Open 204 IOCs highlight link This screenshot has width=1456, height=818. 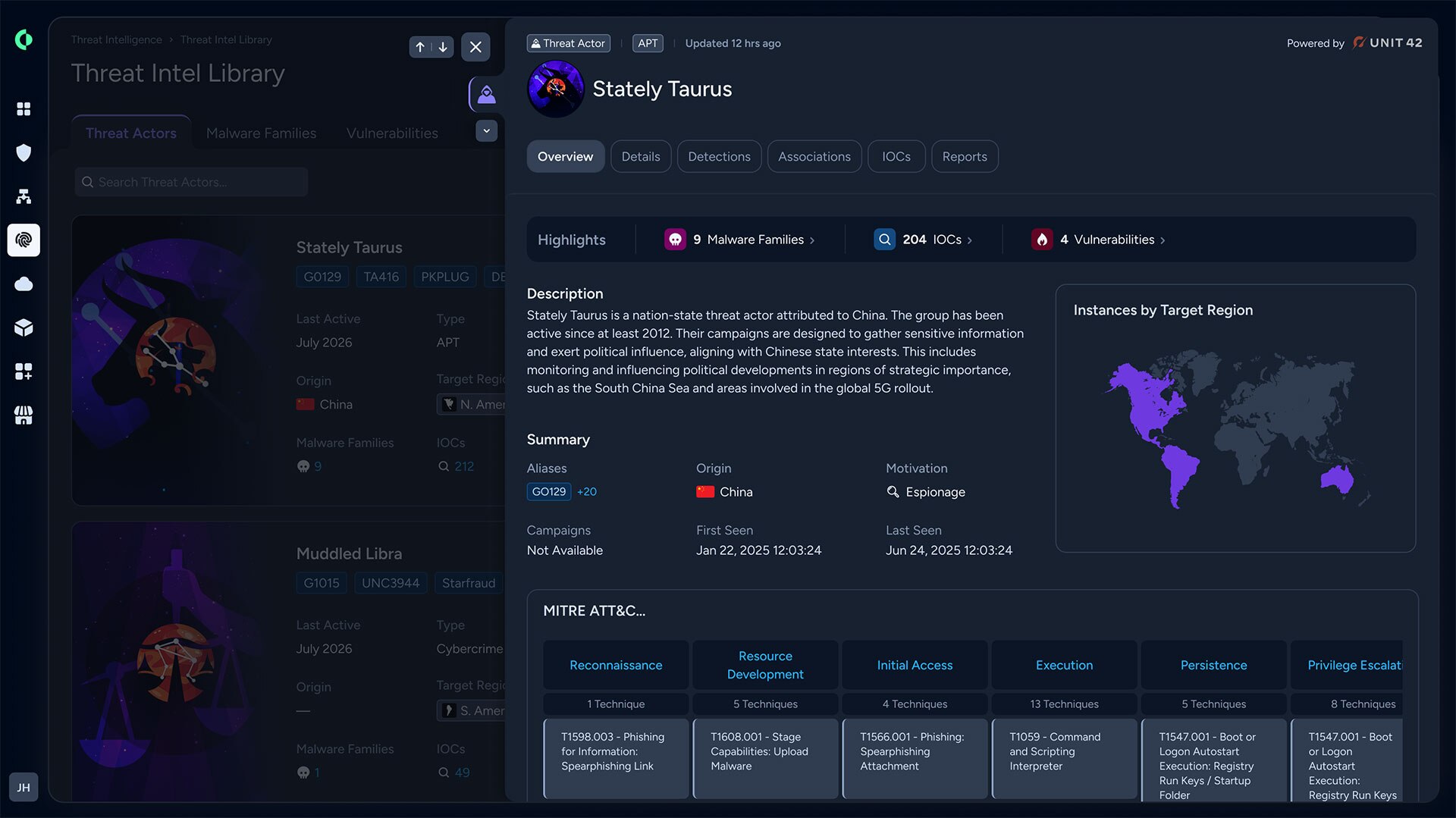[923, 240]
